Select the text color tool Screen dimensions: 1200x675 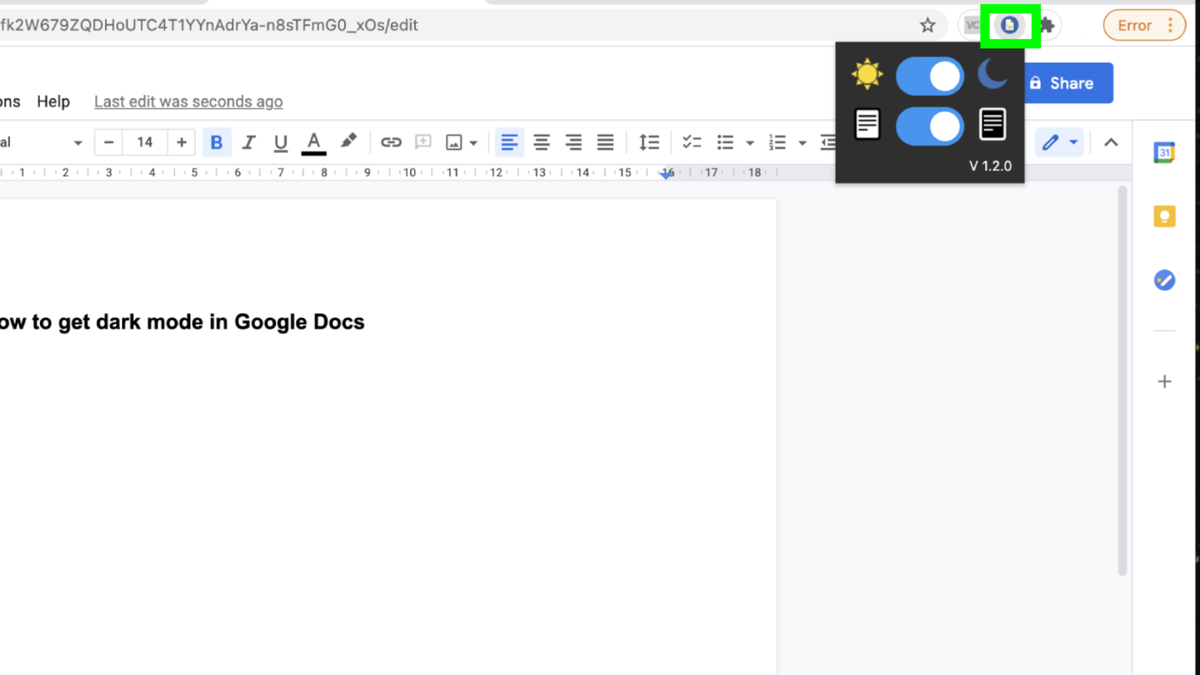click(x=313, y=142)
